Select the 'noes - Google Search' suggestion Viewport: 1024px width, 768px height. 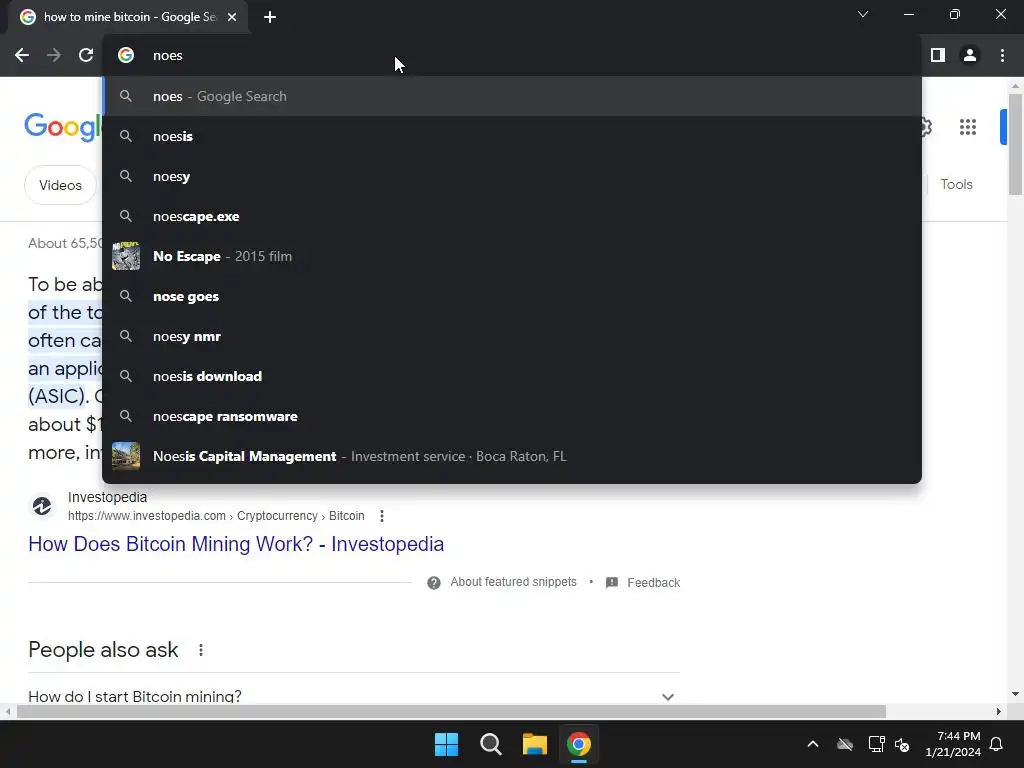point(512,96)
